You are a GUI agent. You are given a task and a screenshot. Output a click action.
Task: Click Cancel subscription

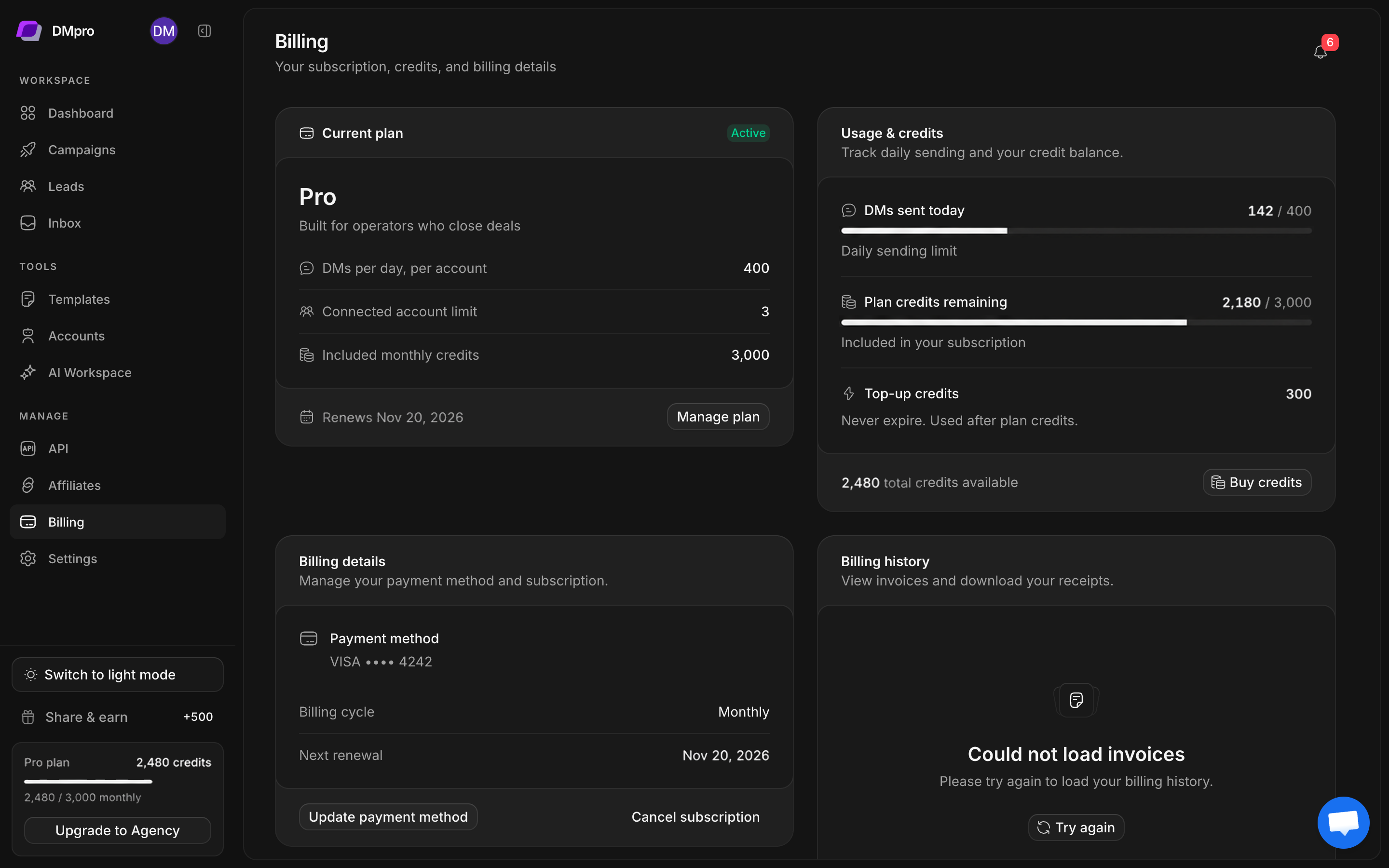(x=695, y=817)
